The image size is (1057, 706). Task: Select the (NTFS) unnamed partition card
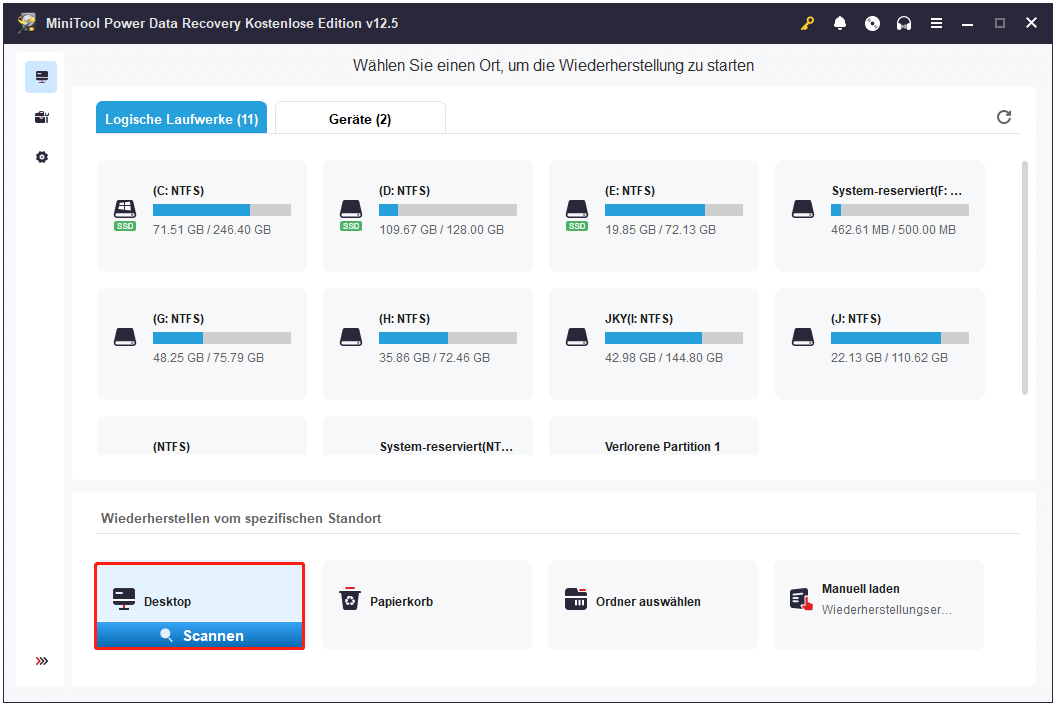[x=202, y=436]
